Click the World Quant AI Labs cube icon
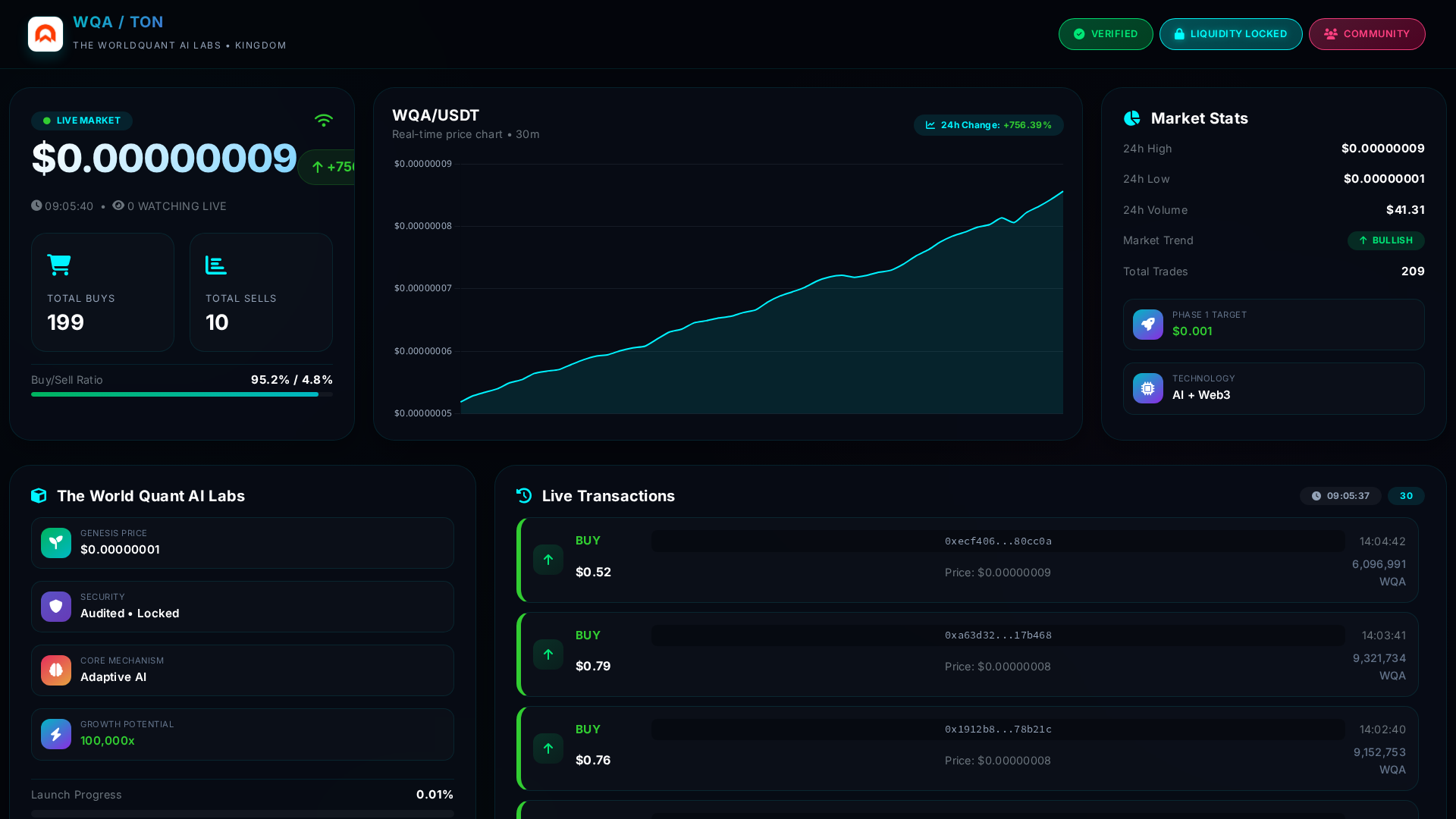The image size is (1456, 819). [39, 495]
